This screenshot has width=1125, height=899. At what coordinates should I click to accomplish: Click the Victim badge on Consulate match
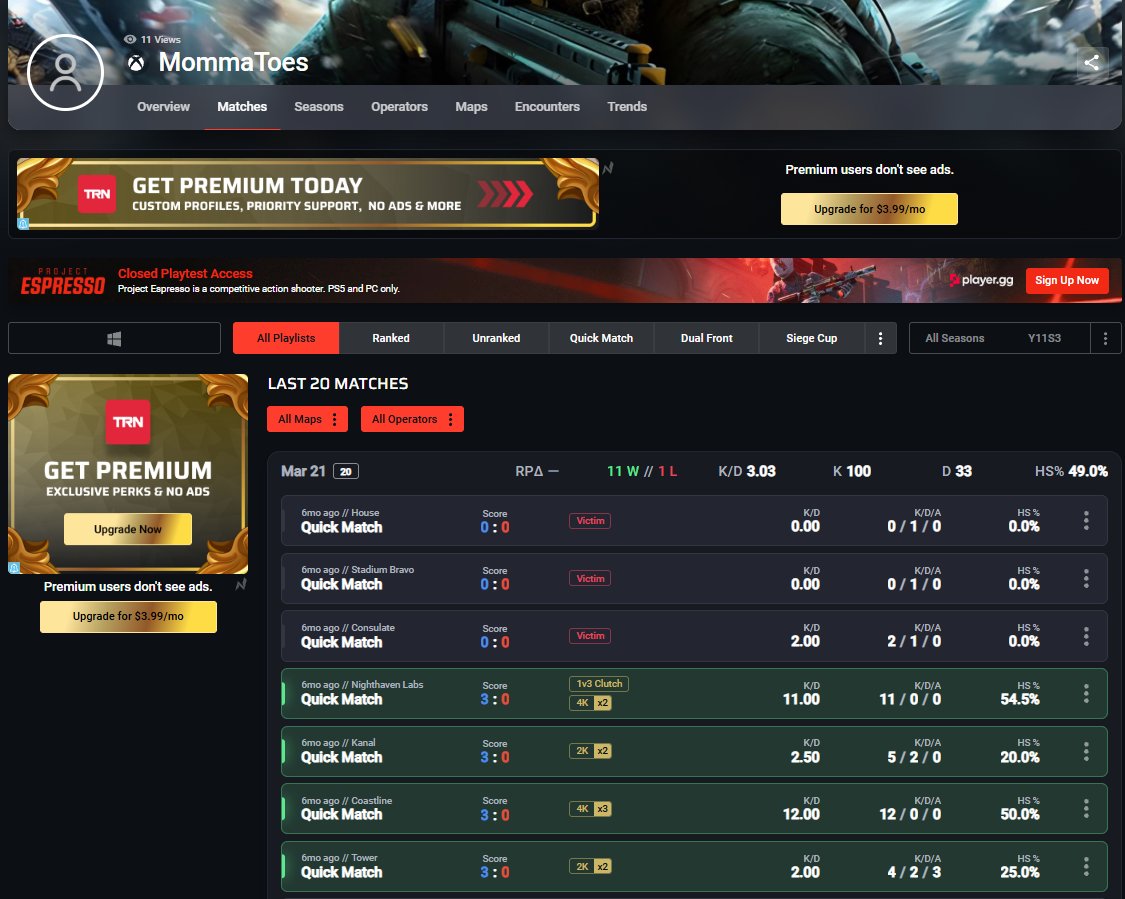[x=590, y=636]
